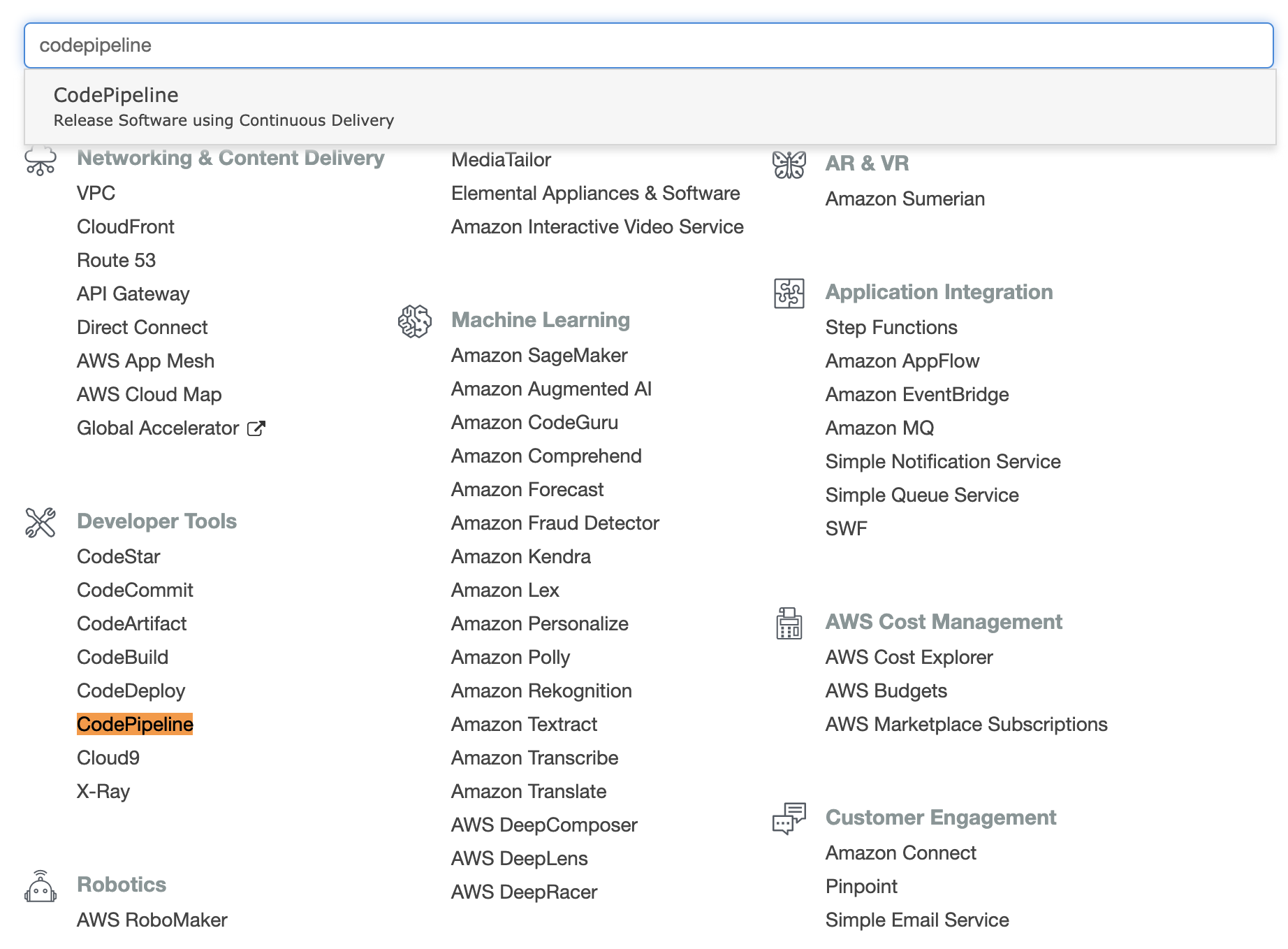Open CloudFront service
Image resolution: width=1288 pixels, height=949 pixels.
coord(126,226)
